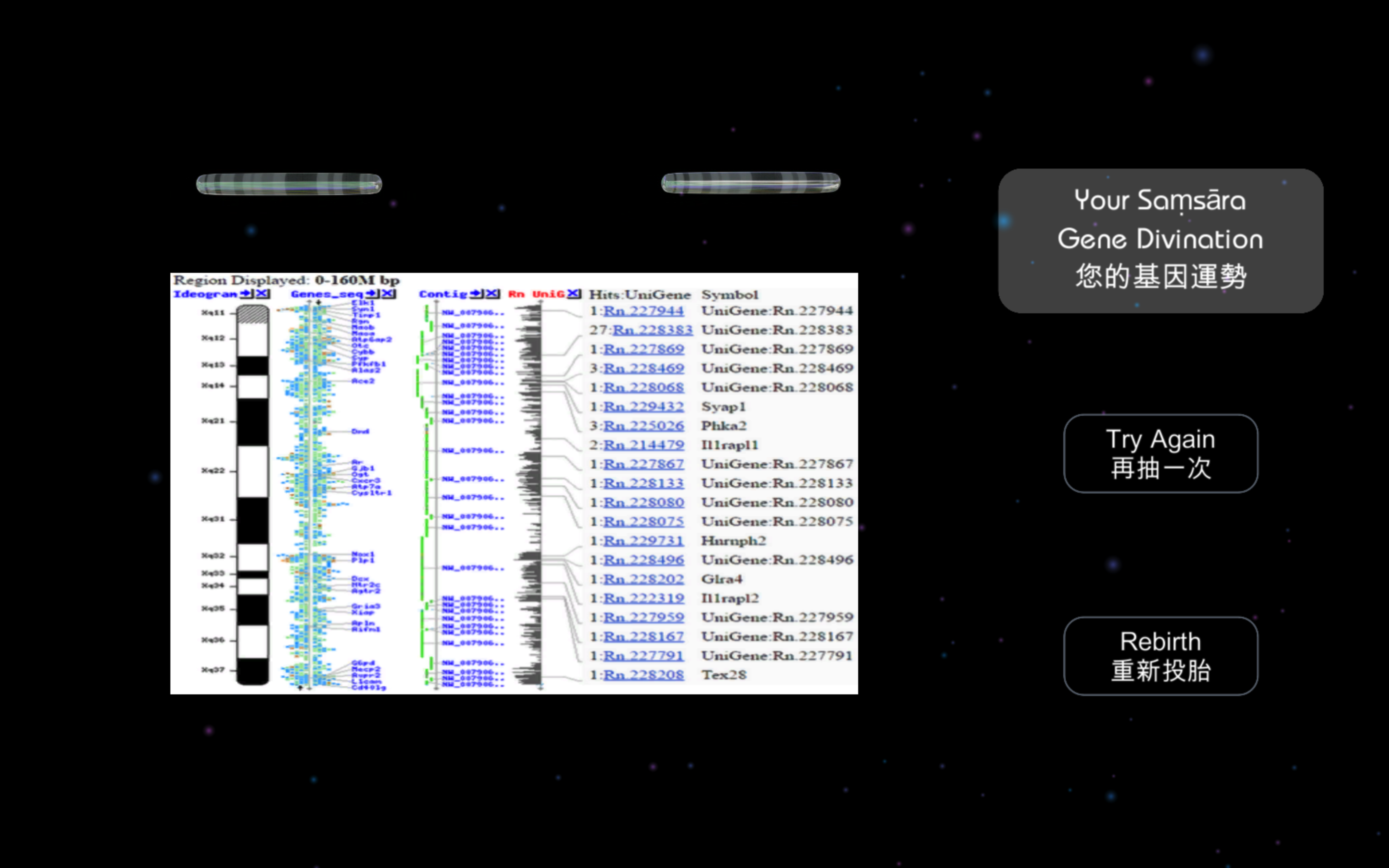Click the Glra4 symbol text
The image size is (1389, 868).
coord(721,579)
